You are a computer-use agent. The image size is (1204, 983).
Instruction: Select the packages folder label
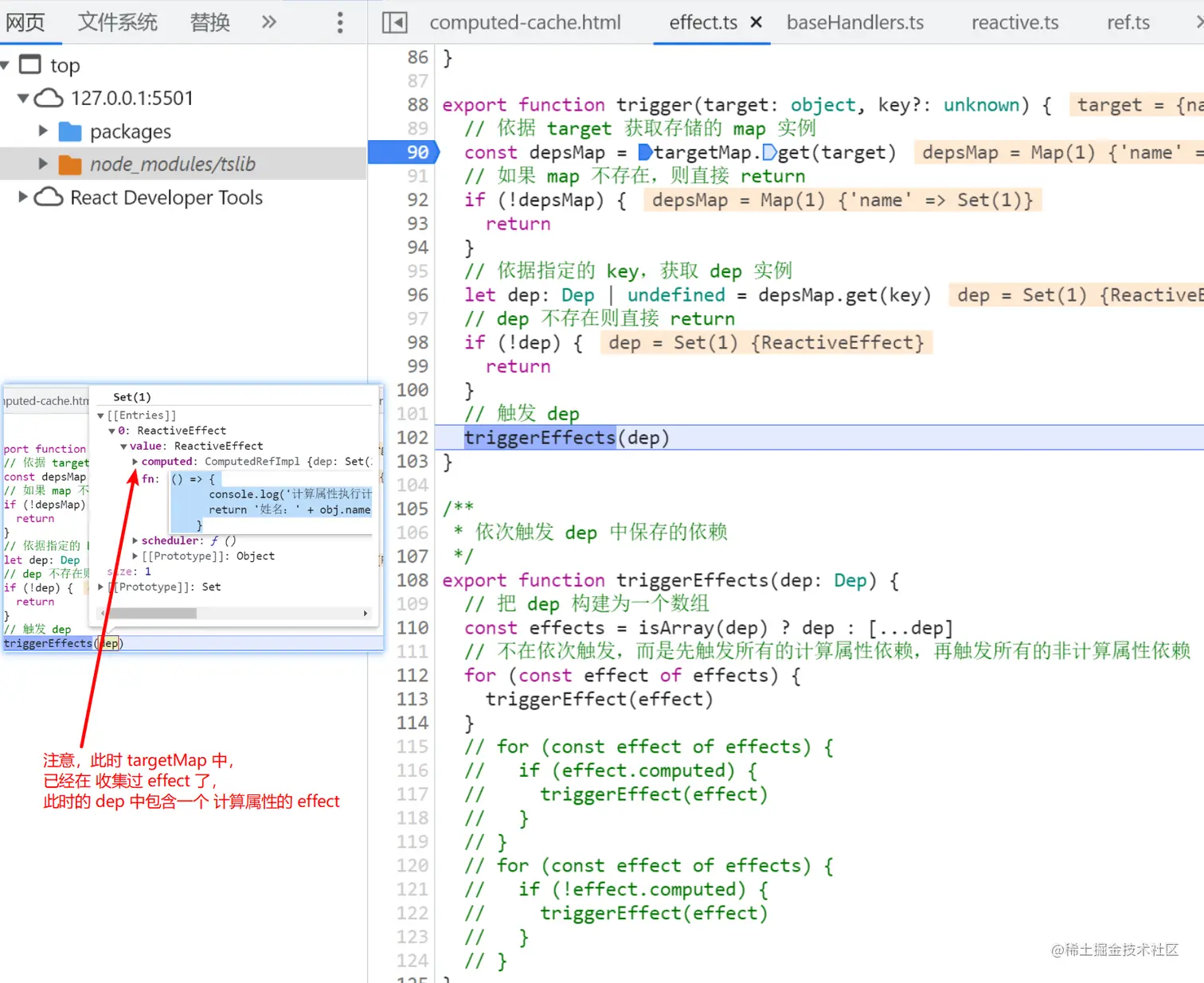(x=131, y=131)
